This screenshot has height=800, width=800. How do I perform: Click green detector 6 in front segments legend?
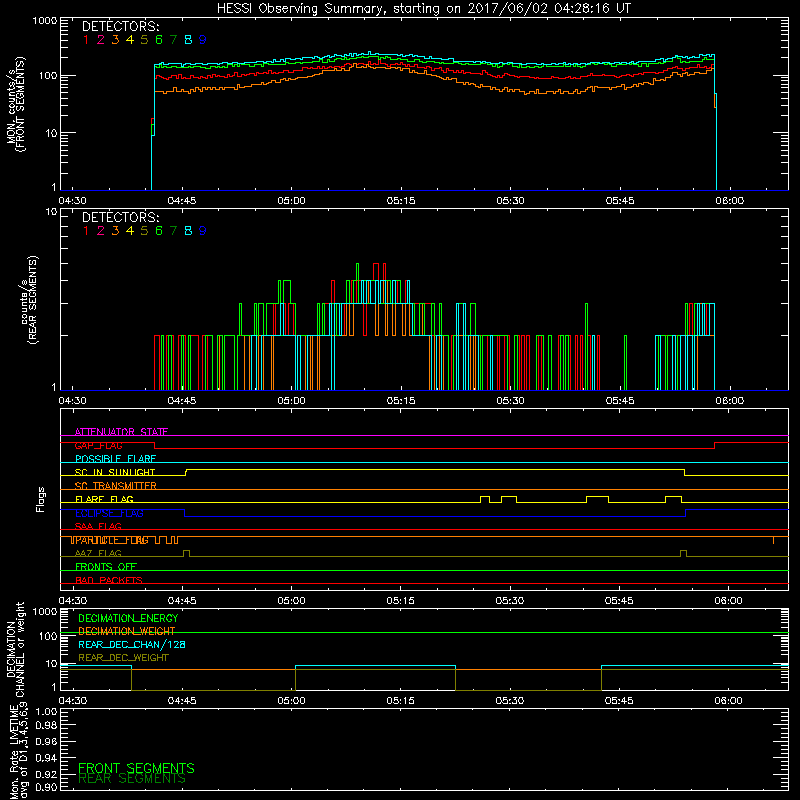coord(159,40)
